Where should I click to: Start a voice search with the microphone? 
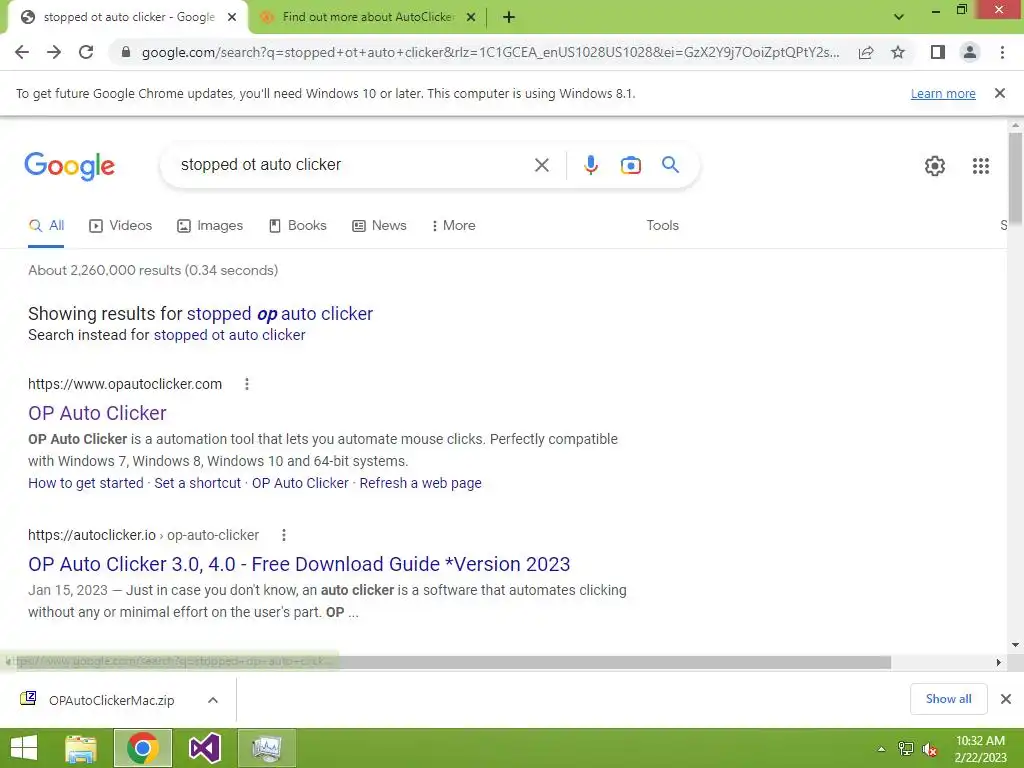click(590, 165)
